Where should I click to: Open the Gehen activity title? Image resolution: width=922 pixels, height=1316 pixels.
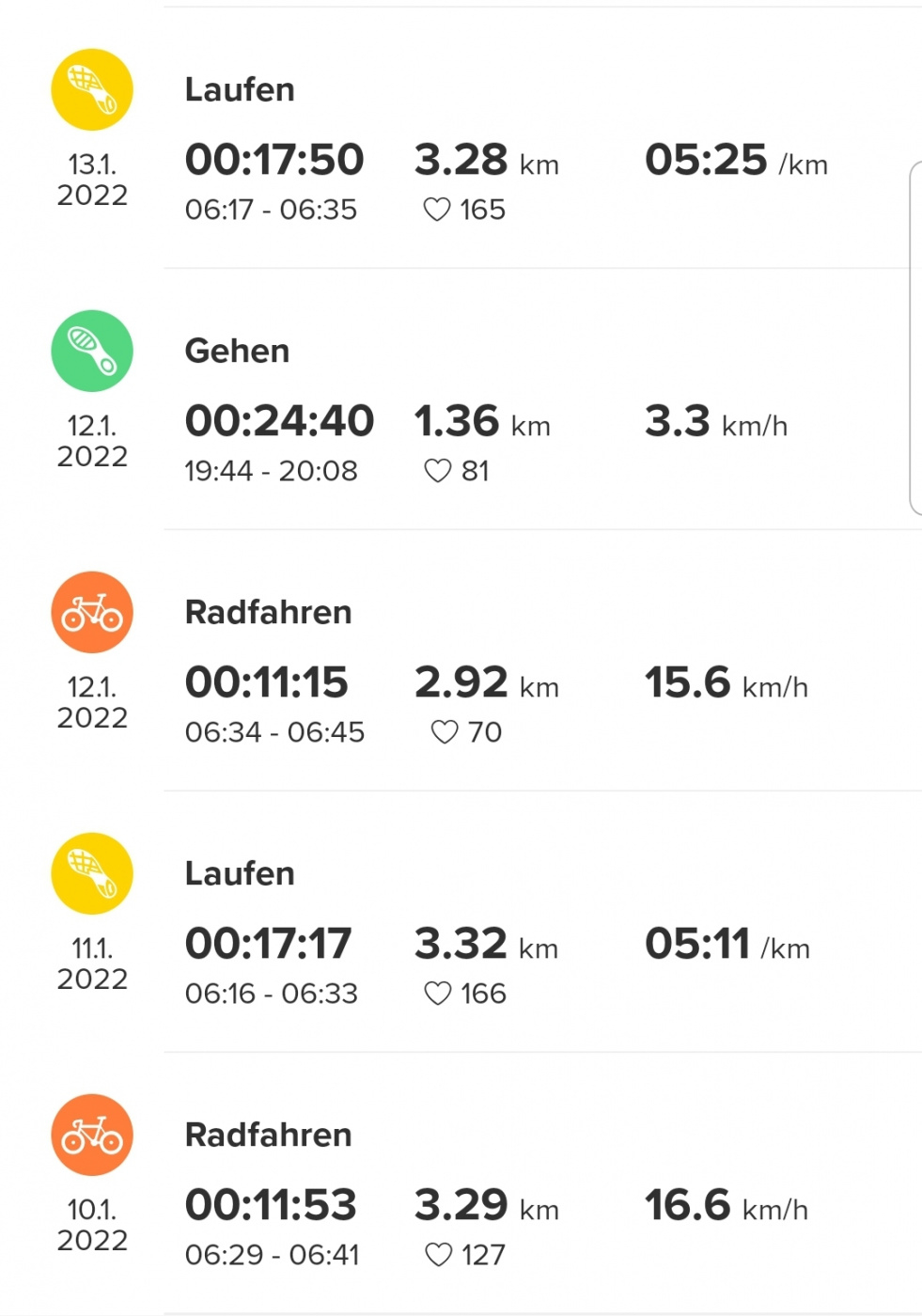[237, 351]
